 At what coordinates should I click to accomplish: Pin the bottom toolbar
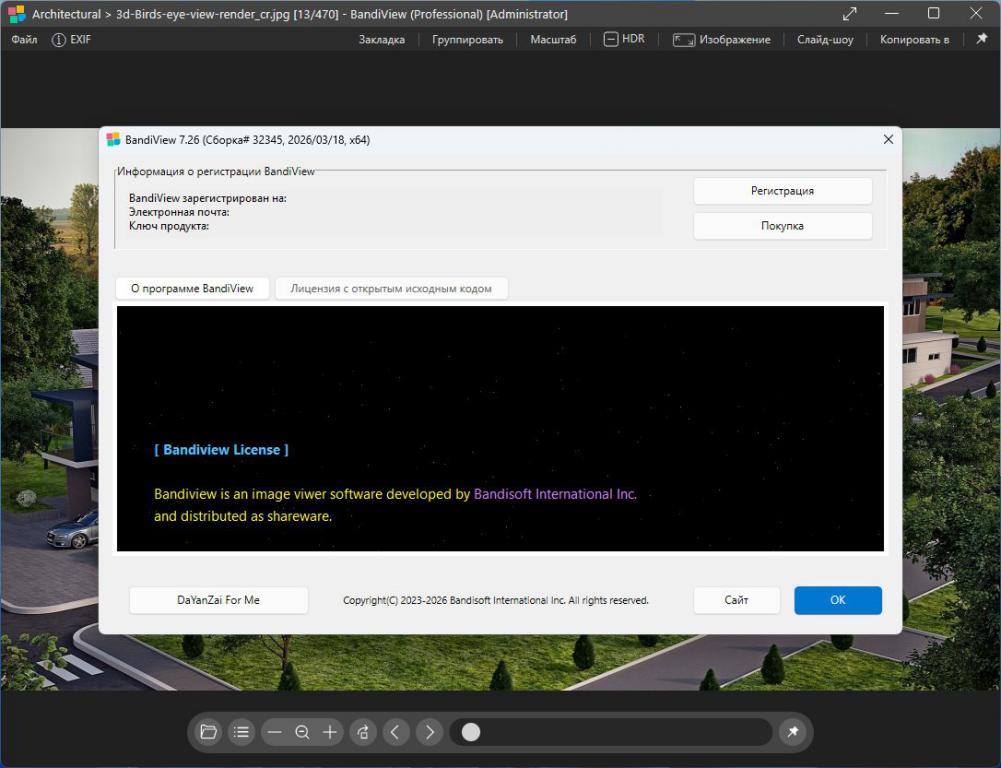793,732
